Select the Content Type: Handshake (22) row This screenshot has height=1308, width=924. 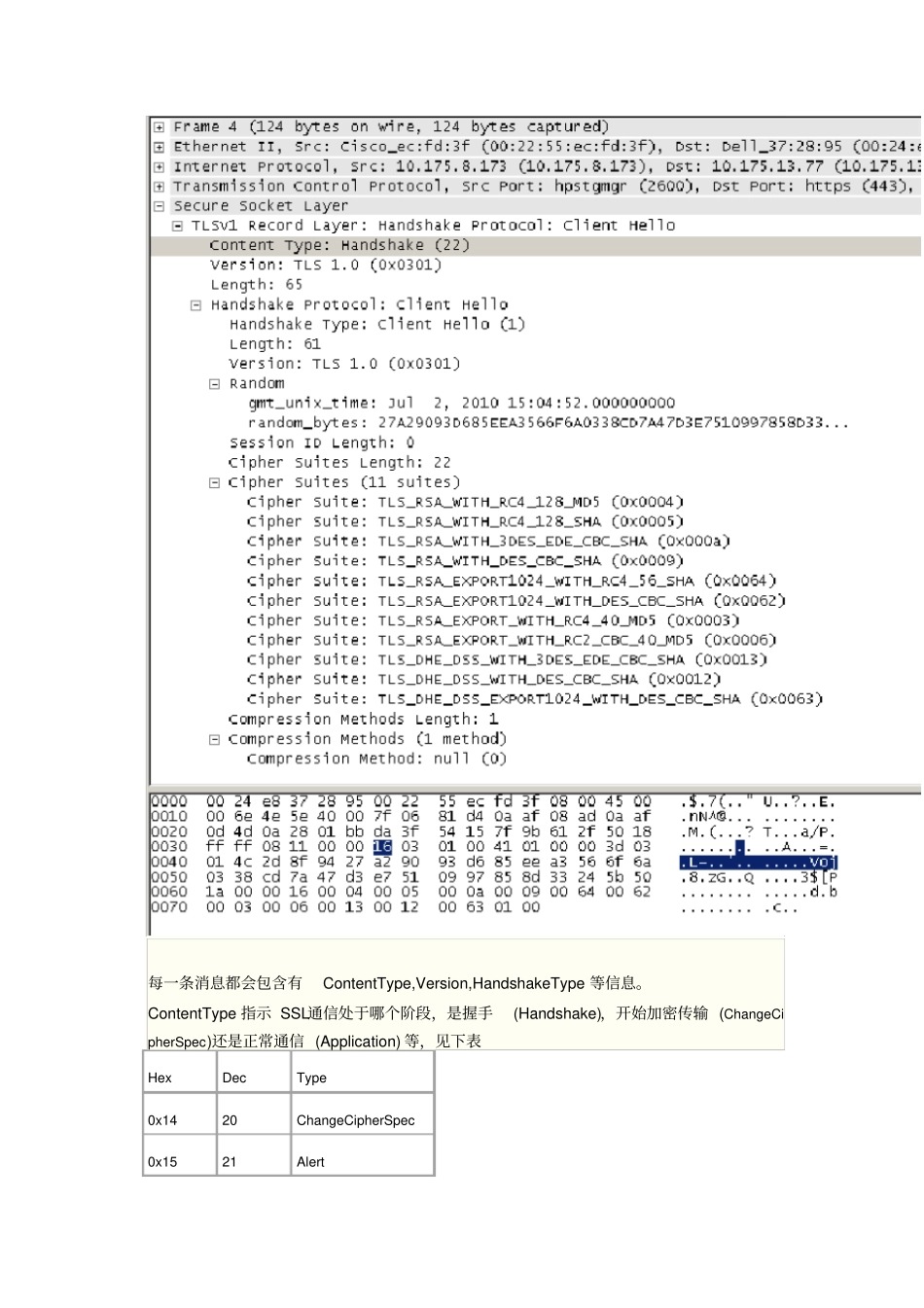(536, 245)
